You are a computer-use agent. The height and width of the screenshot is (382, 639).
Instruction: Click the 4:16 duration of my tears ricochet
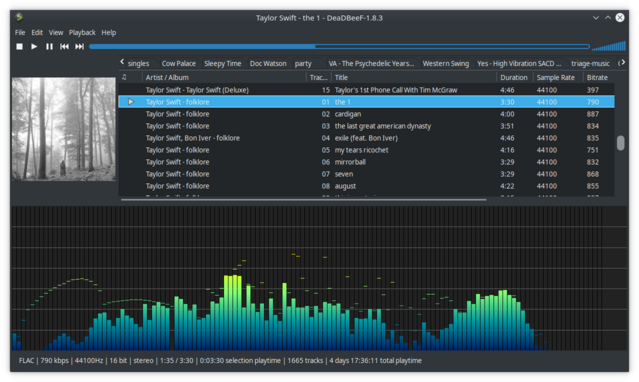(x=507, y=150)
